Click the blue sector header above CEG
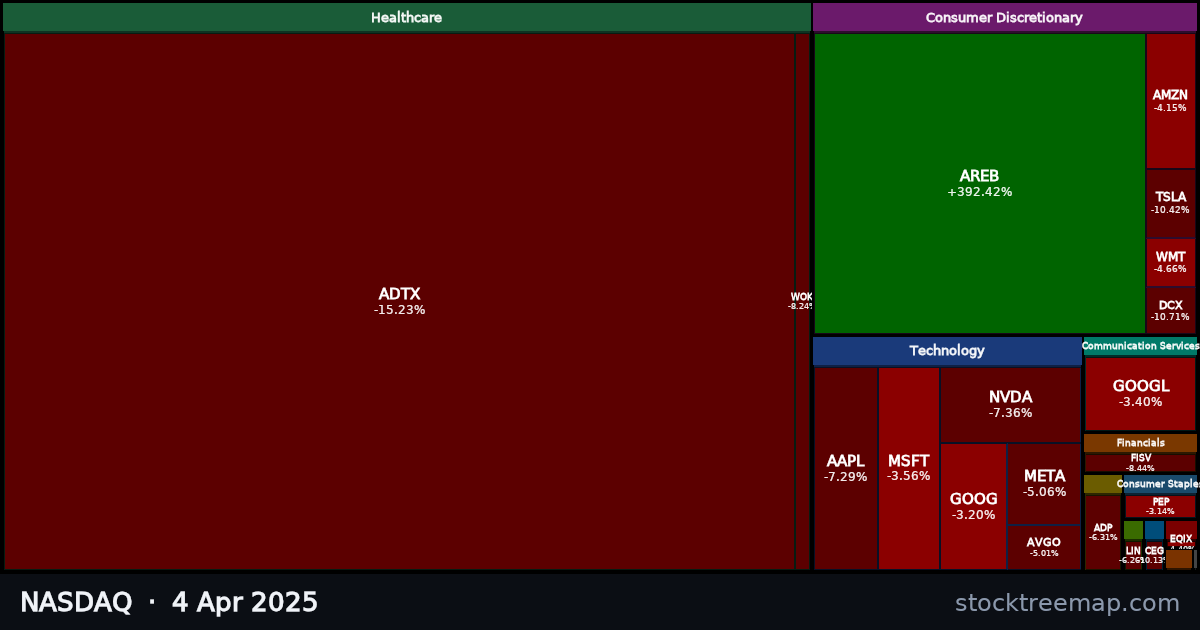This screenshot has width=1200, height=630. point(1154,530)
